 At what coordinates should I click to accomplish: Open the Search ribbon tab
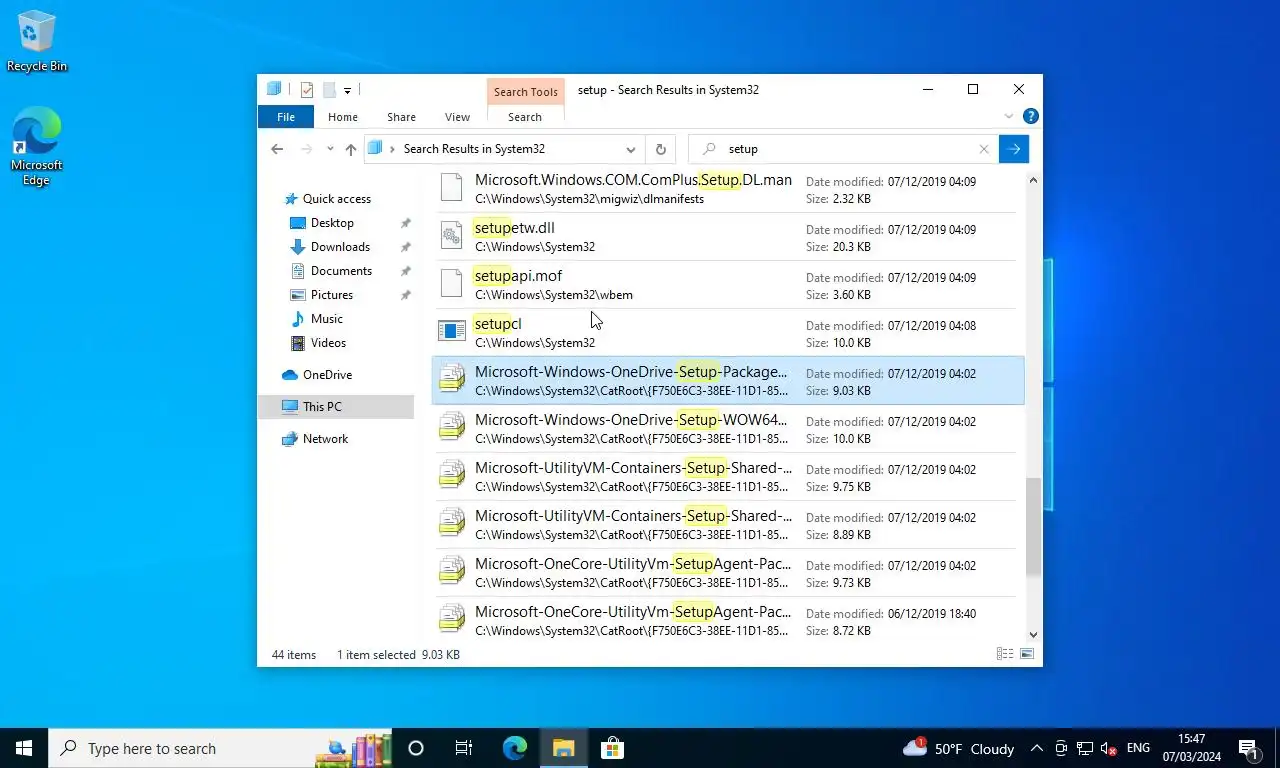525,117
